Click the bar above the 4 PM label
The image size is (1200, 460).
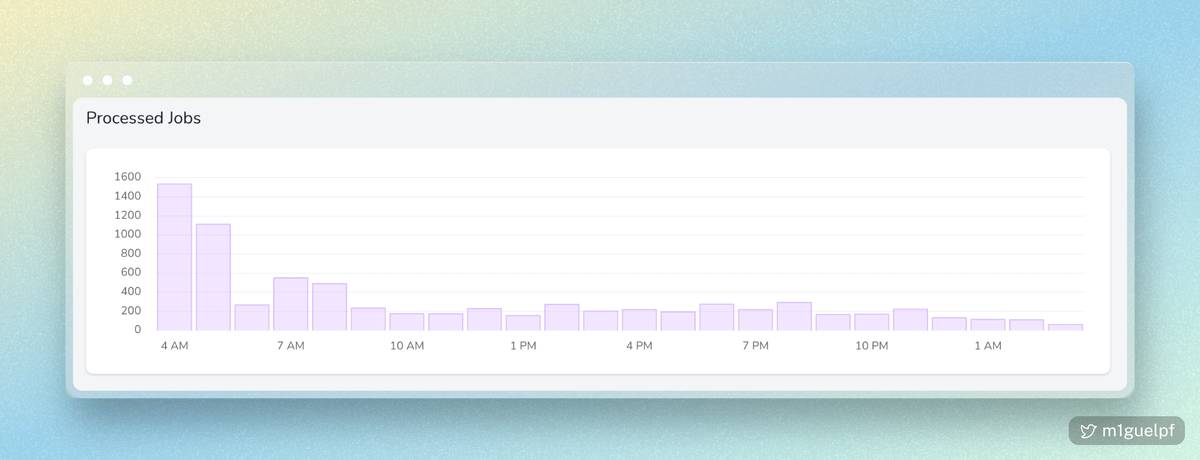(x=639, y=320)
